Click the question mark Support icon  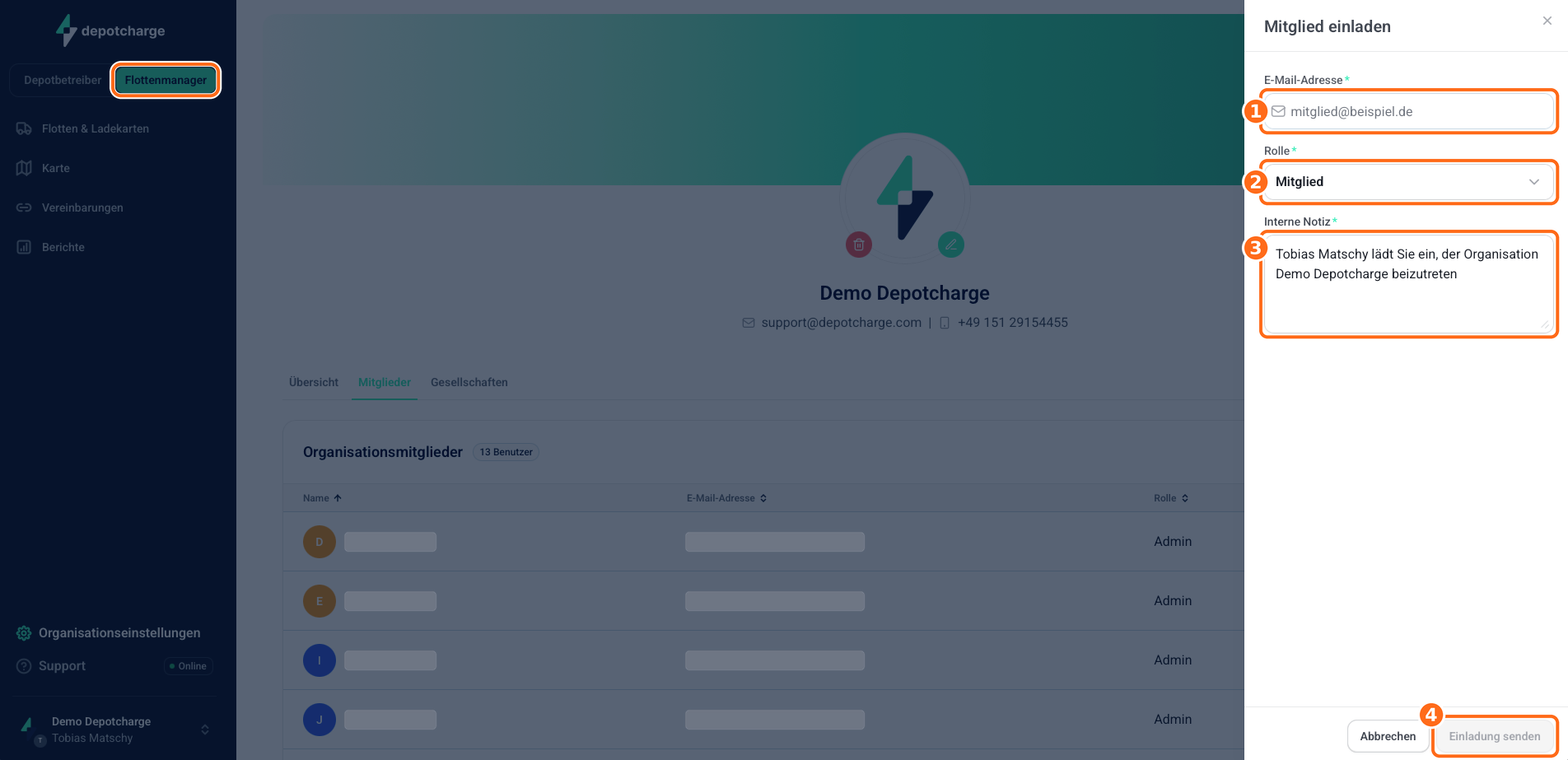[24, 666]
